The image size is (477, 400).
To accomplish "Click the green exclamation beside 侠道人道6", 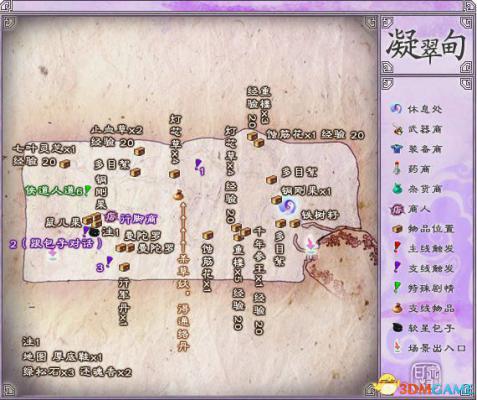I will [x=87, y=190].
